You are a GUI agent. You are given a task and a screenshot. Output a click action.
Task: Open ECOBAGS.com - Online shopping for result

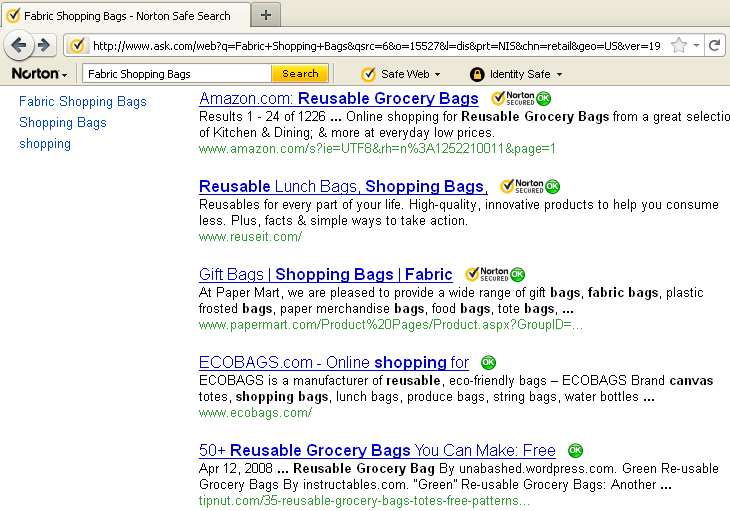click(x=334, y=362)
